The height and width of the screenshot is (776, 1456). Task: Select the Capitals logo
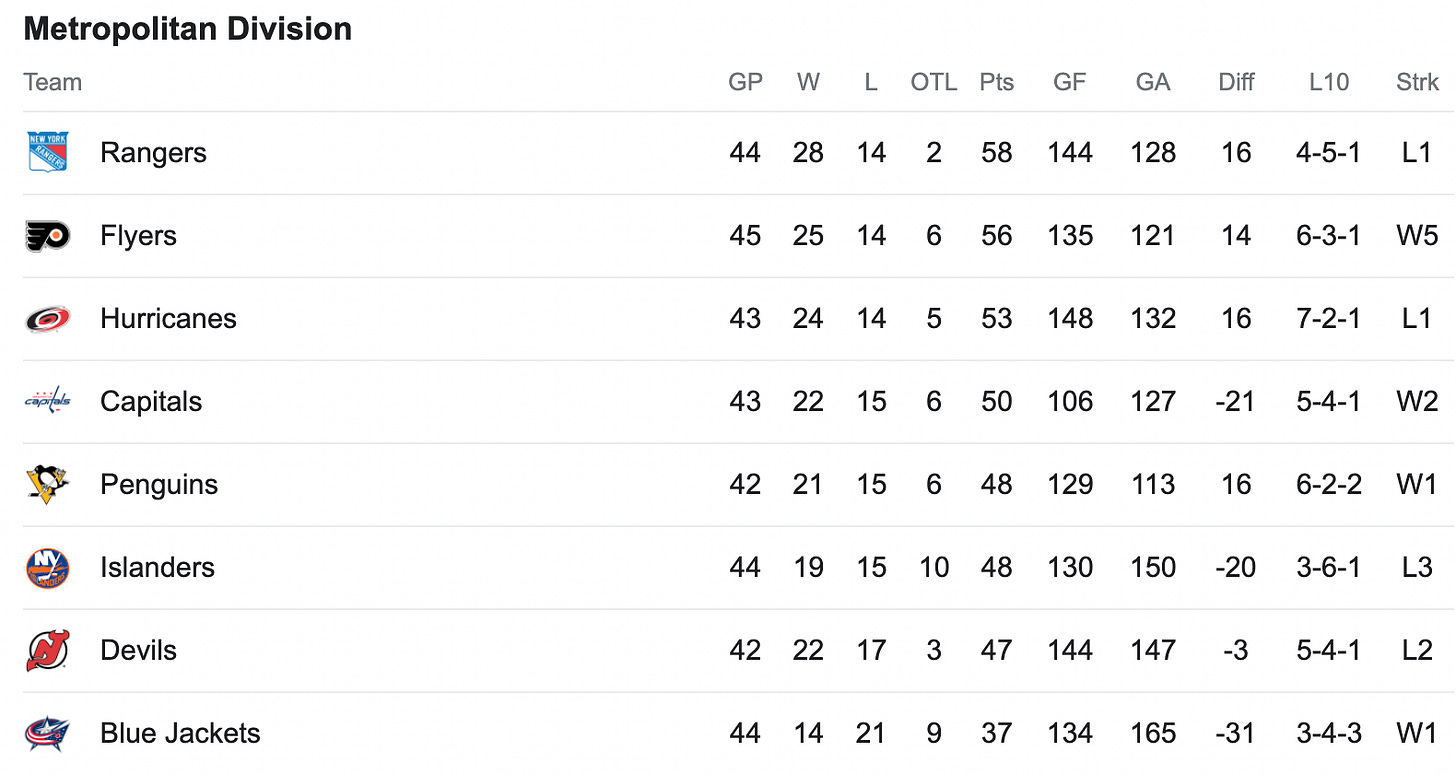tap(48, 401)
